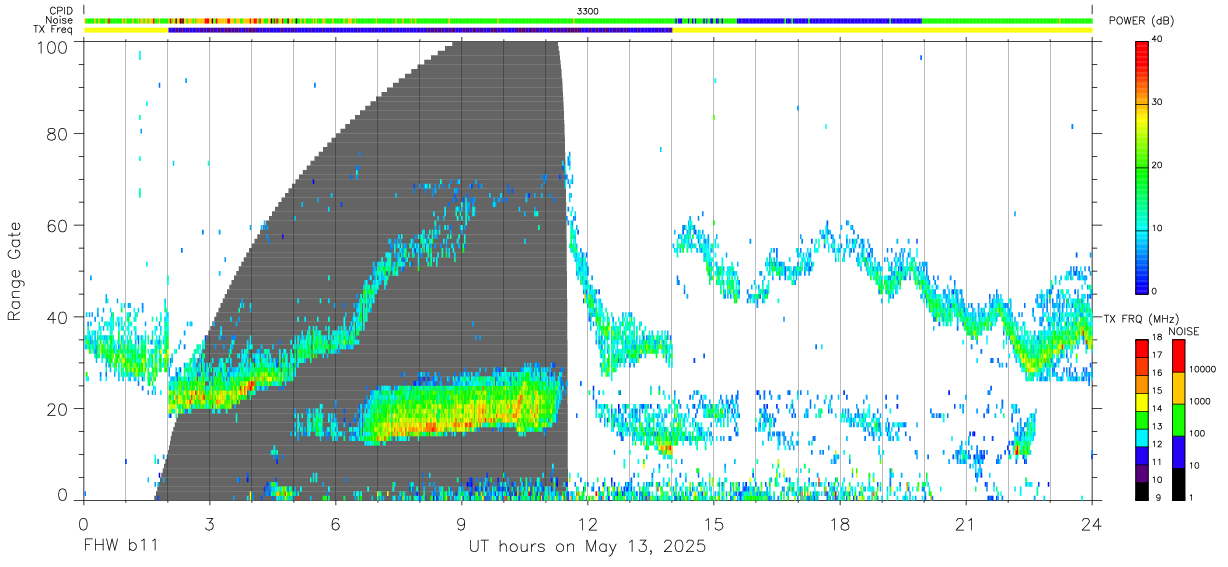Click the UT hours axis tick '6'

pos(335,524)
